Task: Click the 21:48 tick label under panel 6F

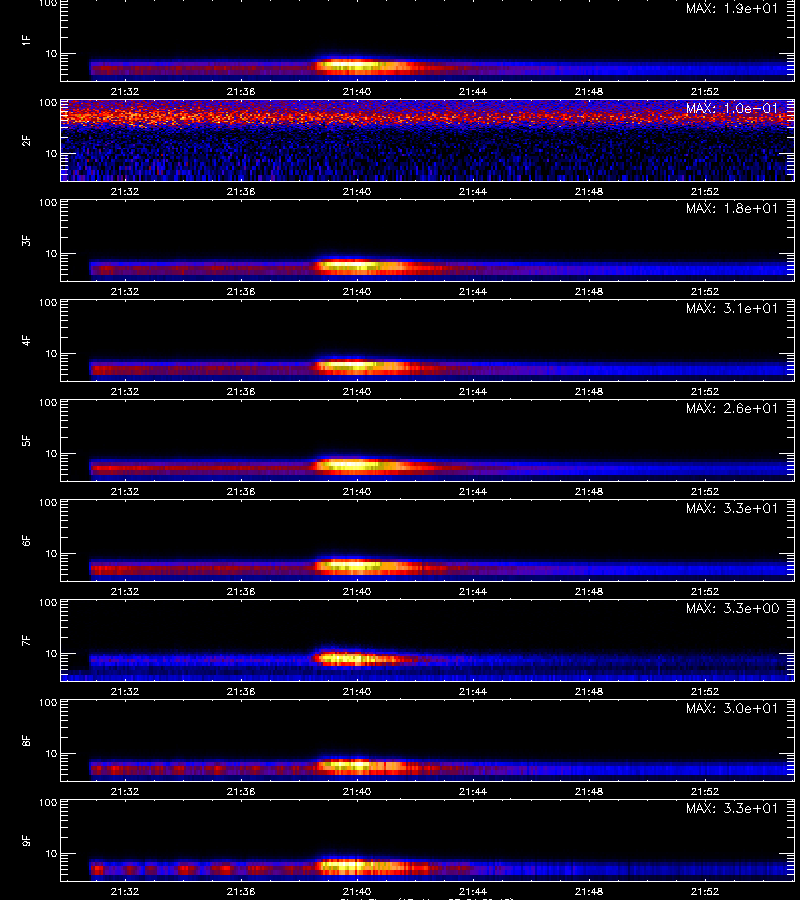Action: click(x=589, y=591)
